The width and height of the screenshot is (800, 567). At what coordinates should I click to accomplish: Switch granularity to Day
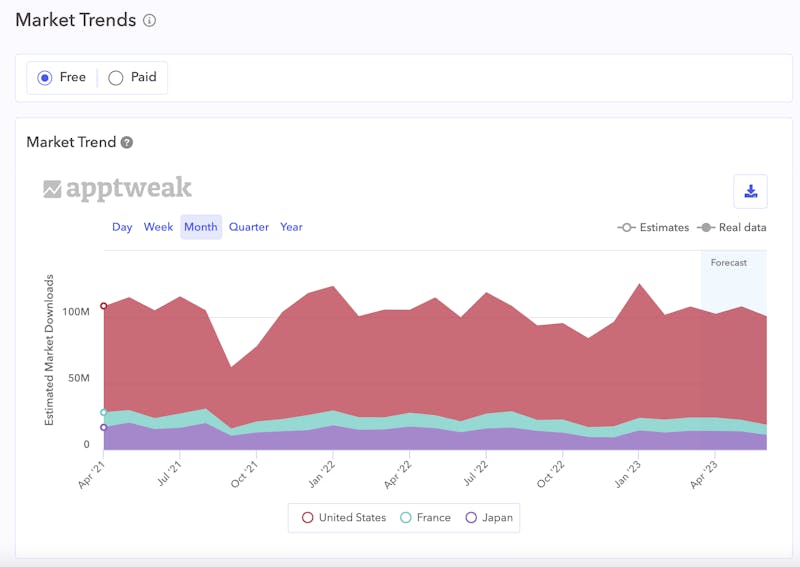coord(122,227)
